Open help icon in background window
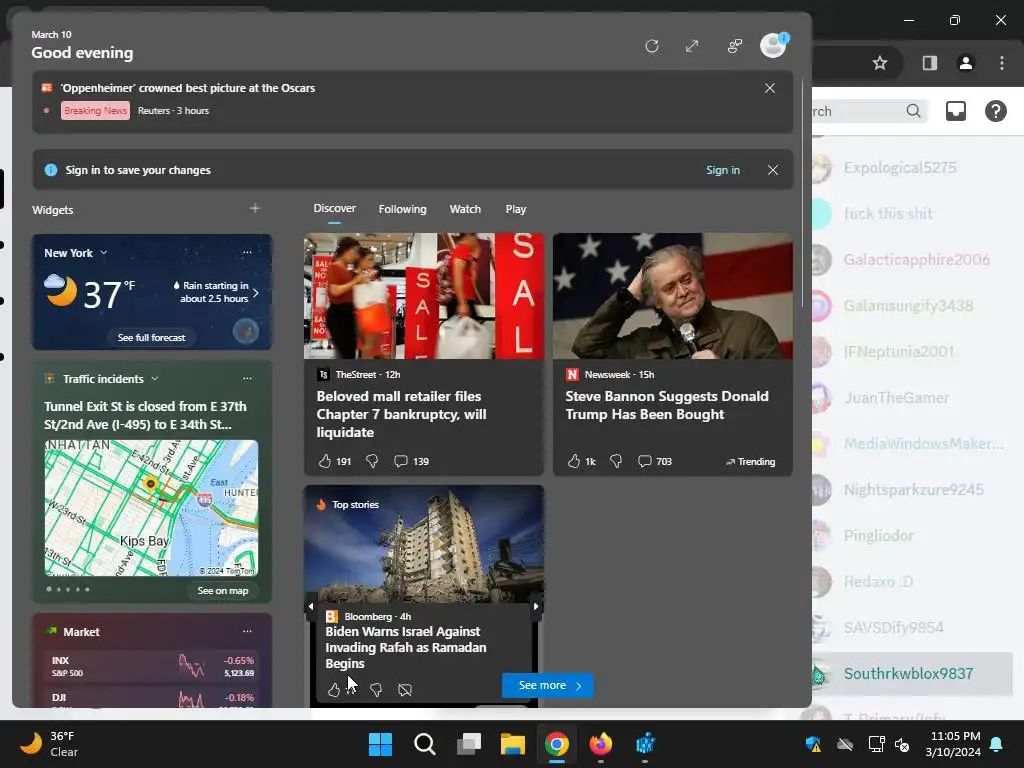The image size is (1024, 768). point(995,111)
